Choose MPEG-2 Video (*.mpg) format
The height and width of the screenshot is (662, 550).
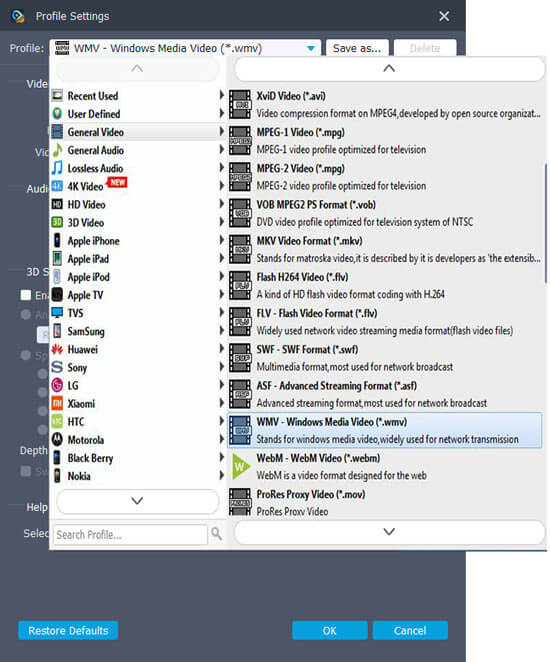click(x=385, y=177)
